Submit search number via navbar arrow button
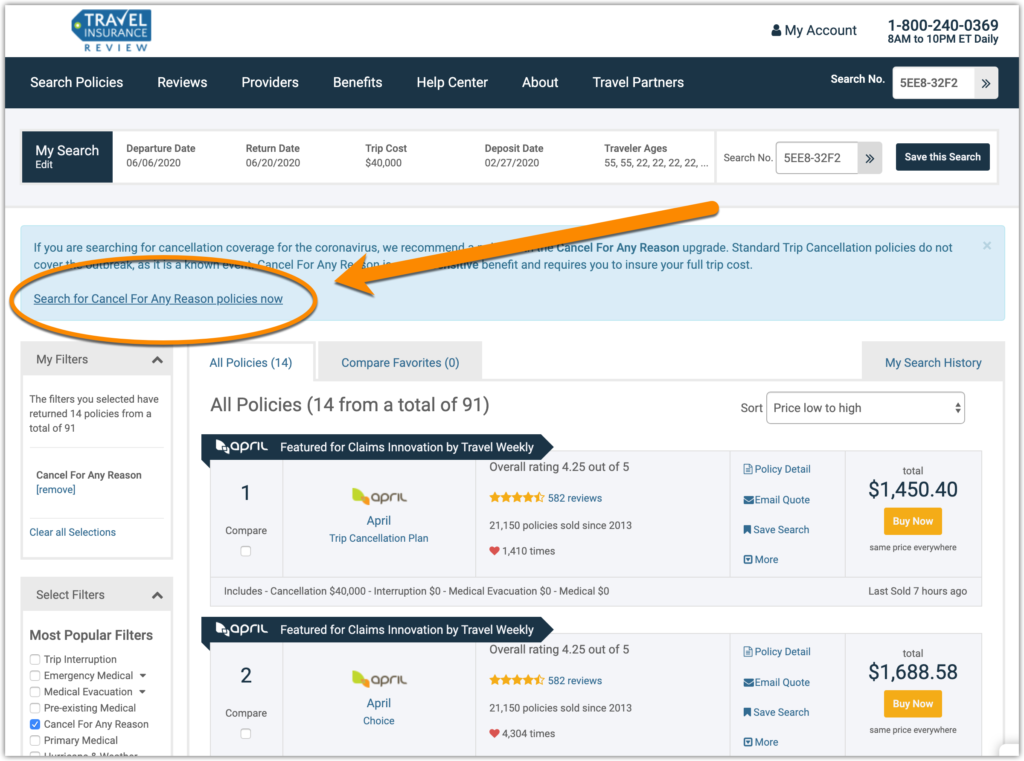This screenshot has width=1024, height=761. (985, 83)
